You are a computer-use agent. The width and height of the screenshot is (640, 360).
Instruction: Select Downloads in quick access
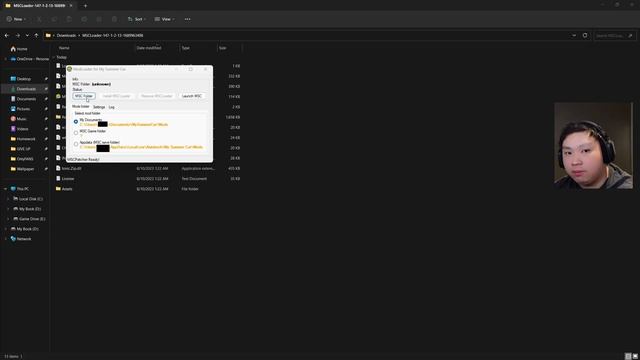24,89
